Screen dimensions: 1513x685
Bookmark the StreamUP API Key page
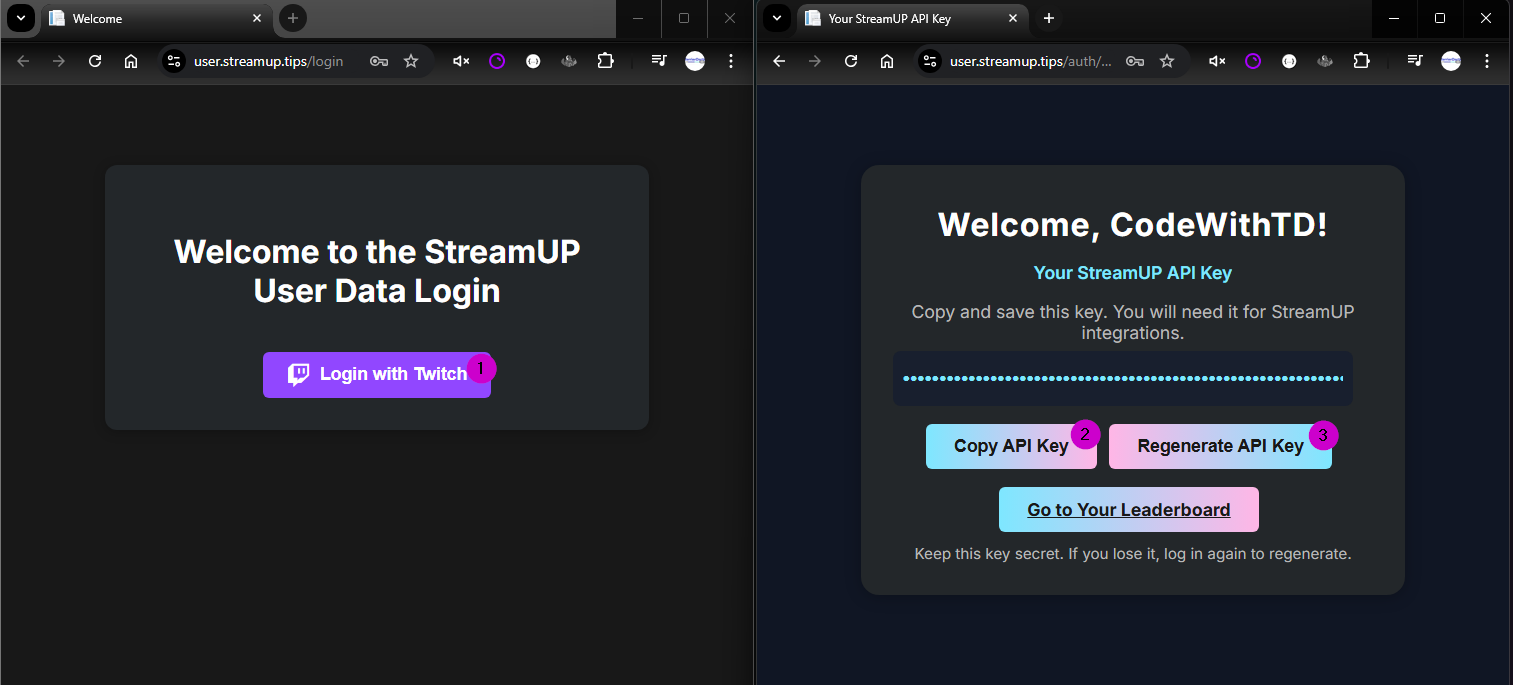click(1167, 61)
